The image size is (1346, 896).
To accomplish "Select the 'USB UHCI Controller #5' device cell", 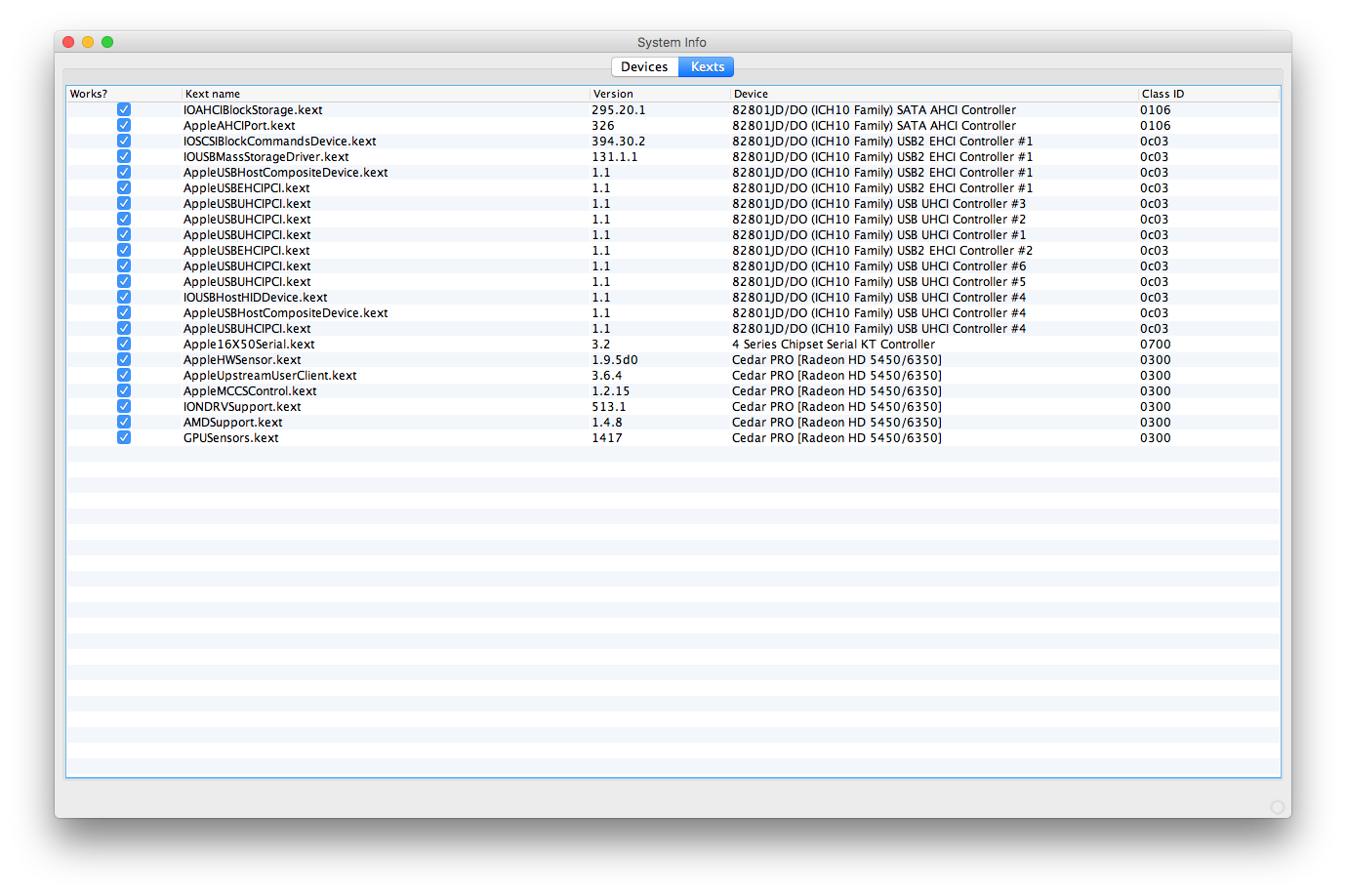I will pos(879,282).
